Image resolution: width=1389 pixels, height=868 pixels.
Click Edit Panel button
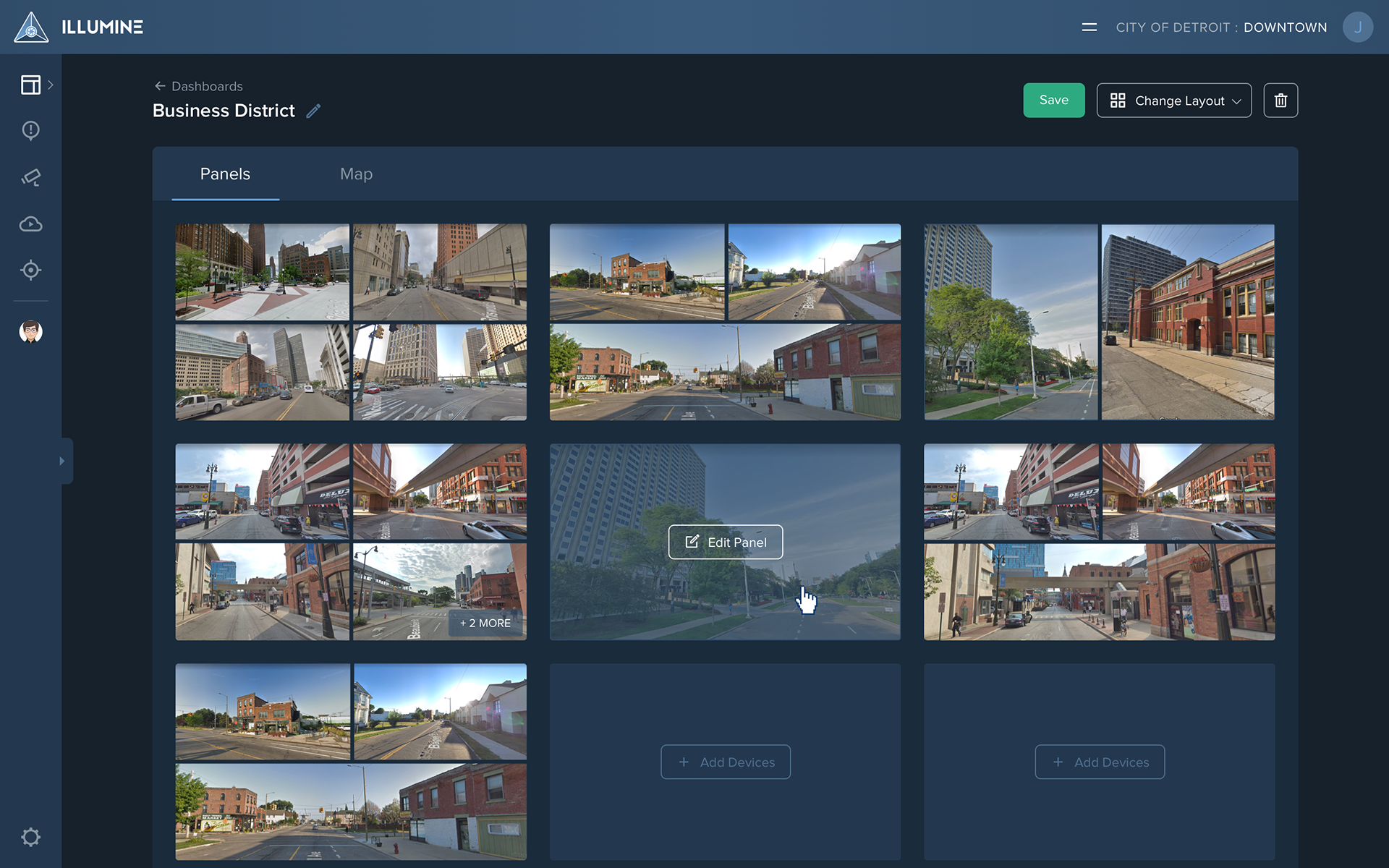tap(725, 542)
